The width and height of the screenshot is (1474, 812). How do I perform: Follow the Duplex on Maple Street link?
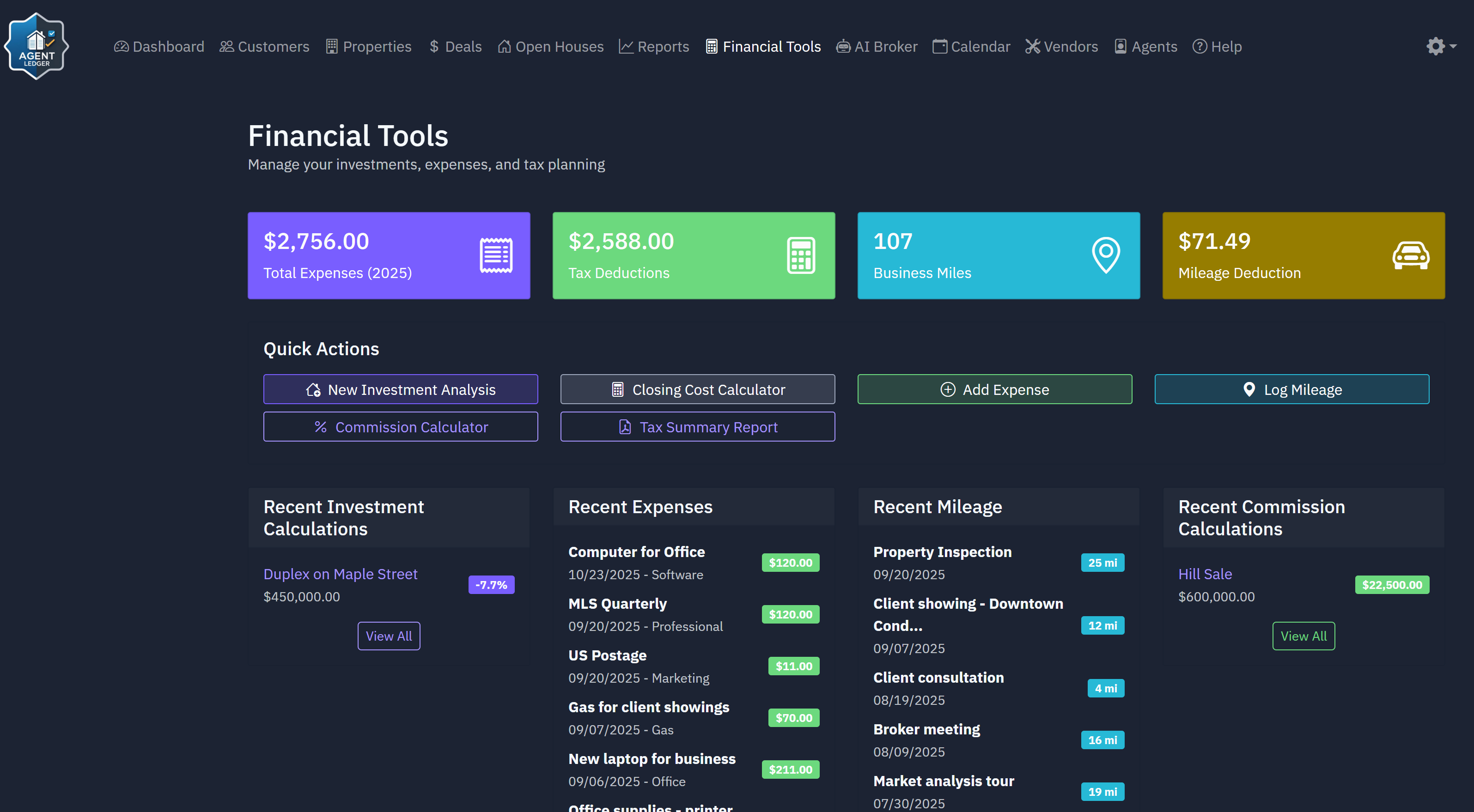pos(341,574)
